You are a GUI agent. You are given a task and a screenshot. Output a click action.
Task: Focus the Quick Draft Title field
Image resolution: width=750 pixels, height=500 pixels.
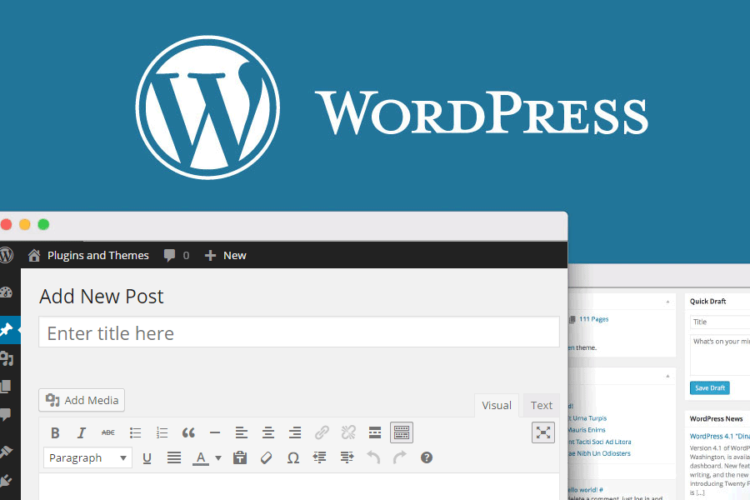click(720, 322)
